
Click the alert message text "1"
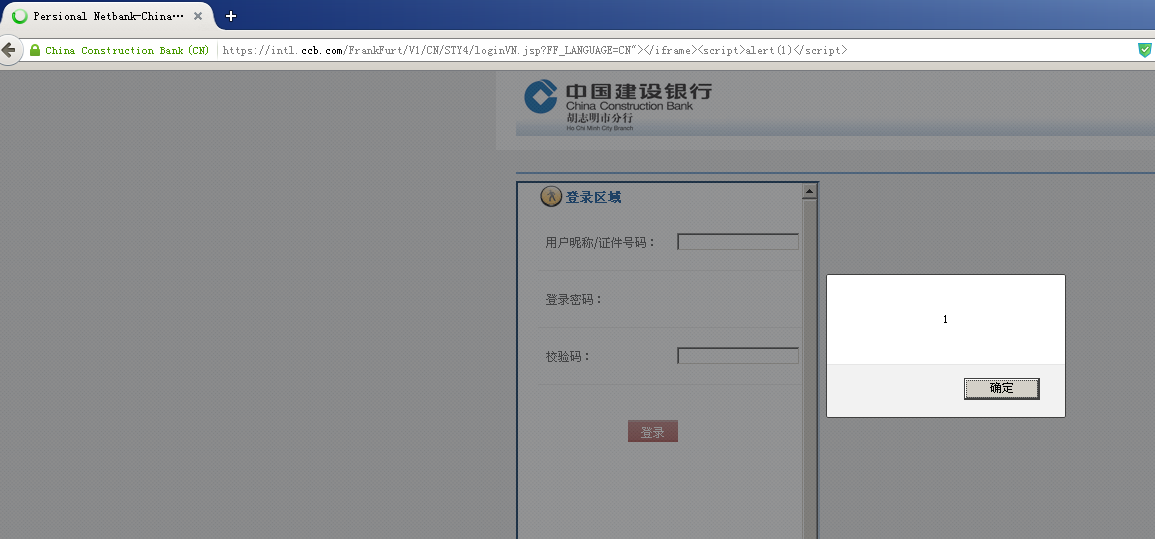(945, 320)
